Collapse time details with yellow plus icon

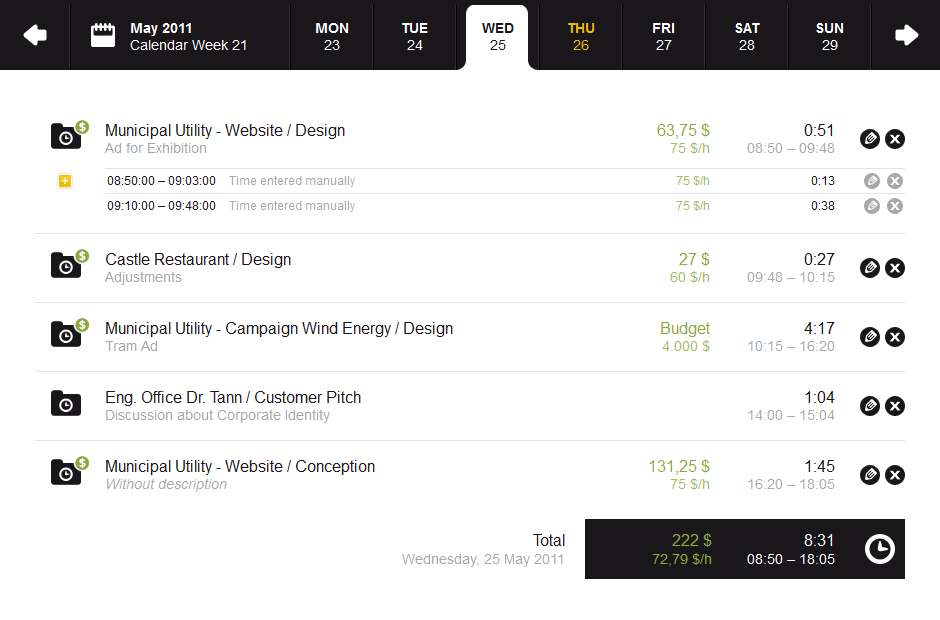click(65, 181)
